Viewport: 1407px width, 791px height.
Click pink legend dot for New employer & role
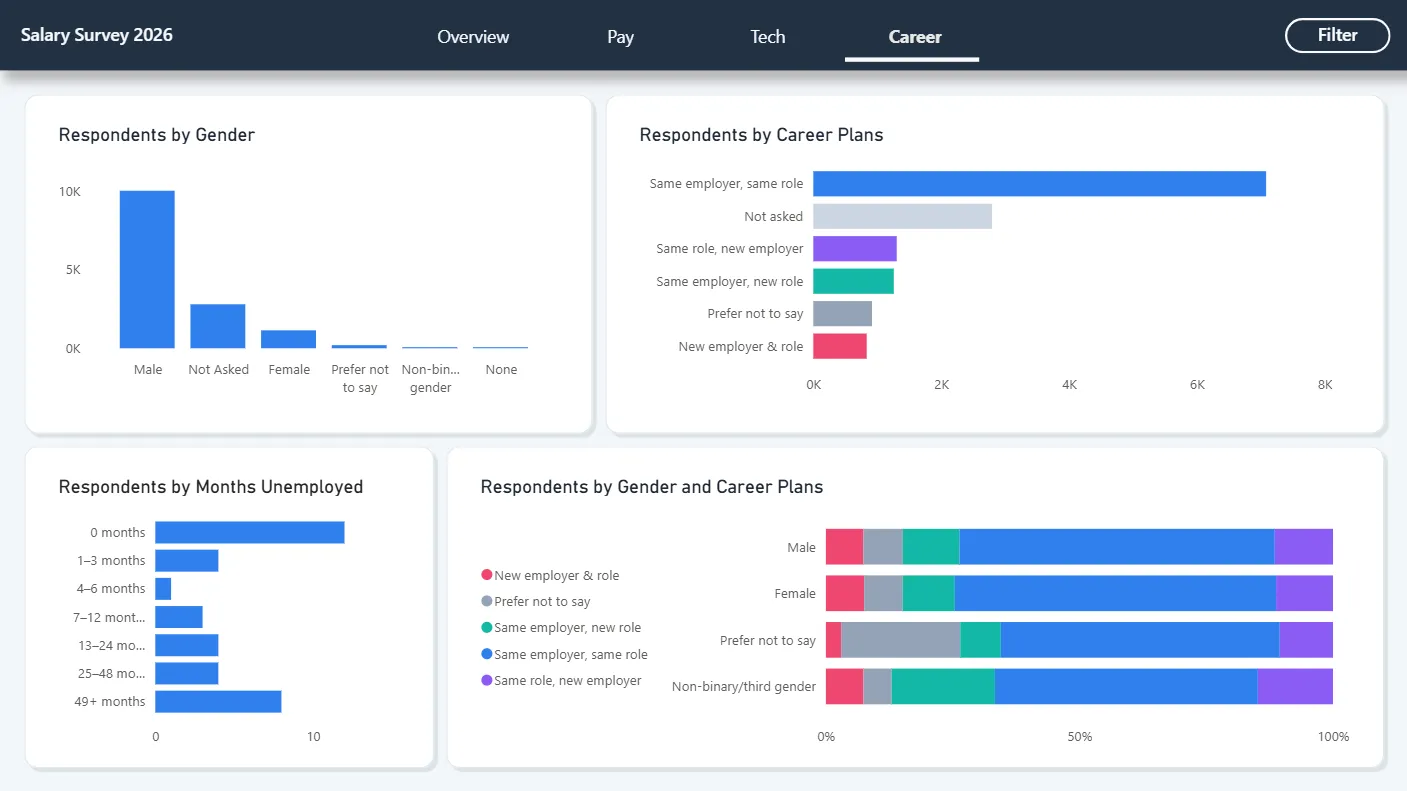click(x=487, y=575)
